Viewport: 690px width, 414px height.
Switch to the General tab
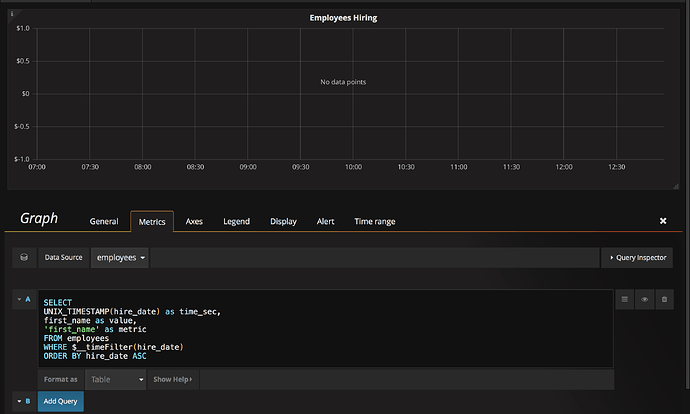(104, 221)
